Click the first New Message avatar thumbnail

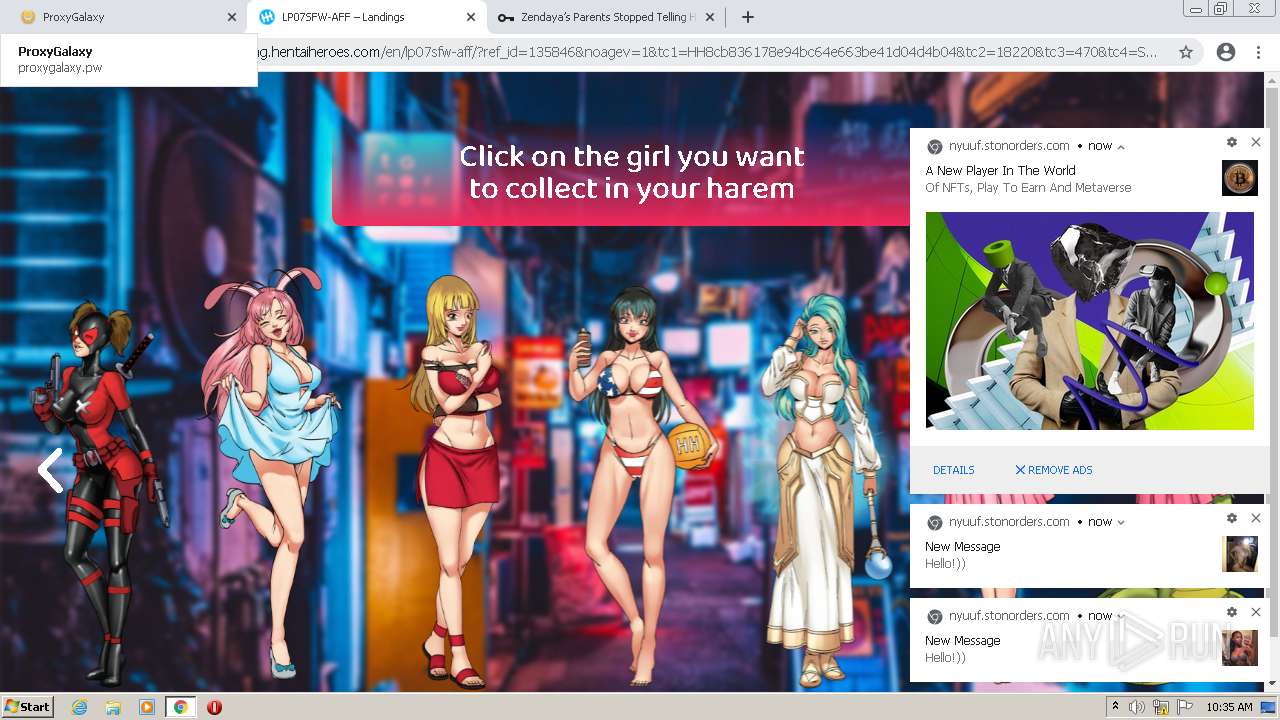tap(1240, 554)
